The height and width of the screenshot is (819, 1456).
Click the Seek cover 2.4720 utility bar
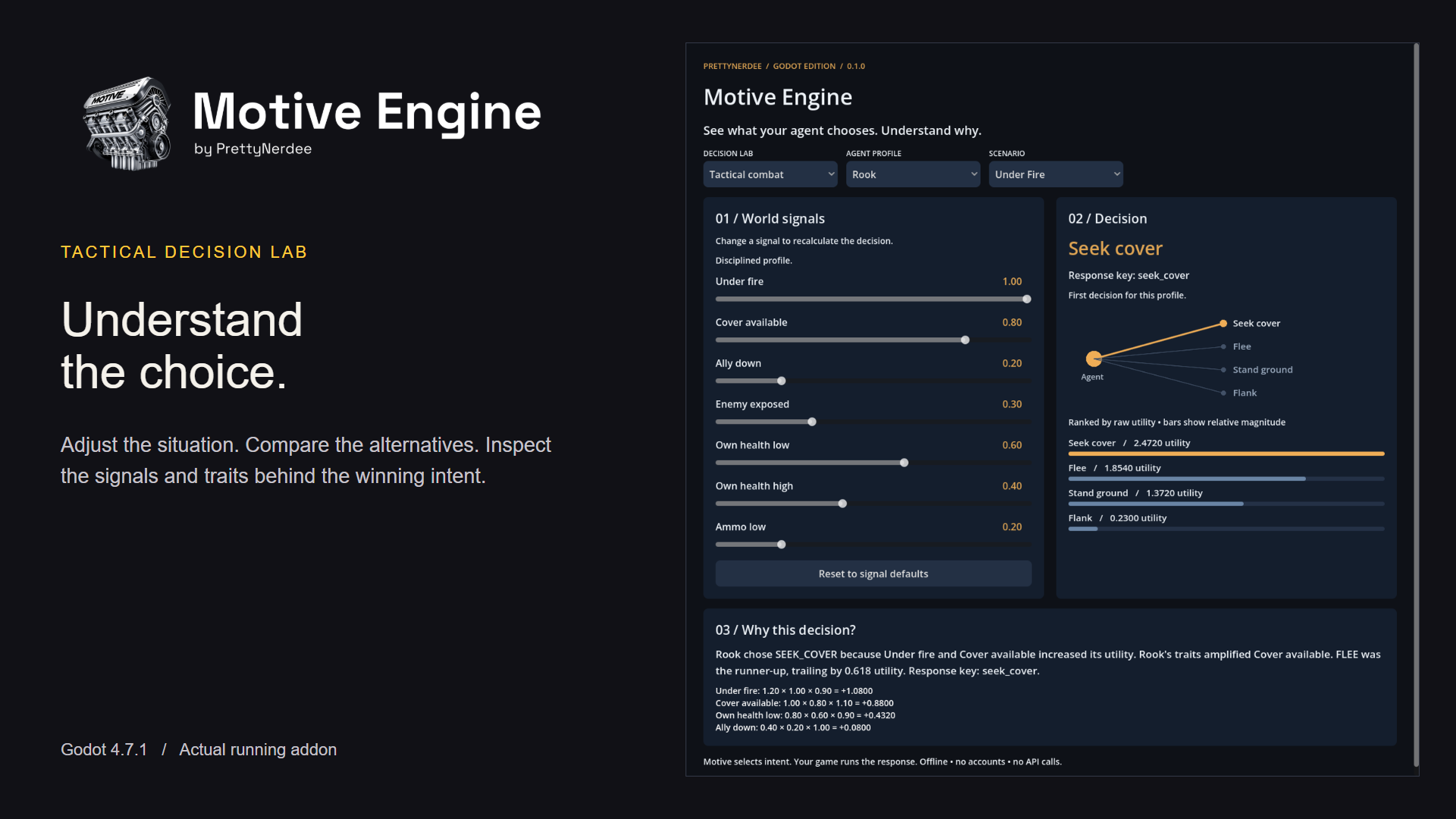coord(1226,454)
